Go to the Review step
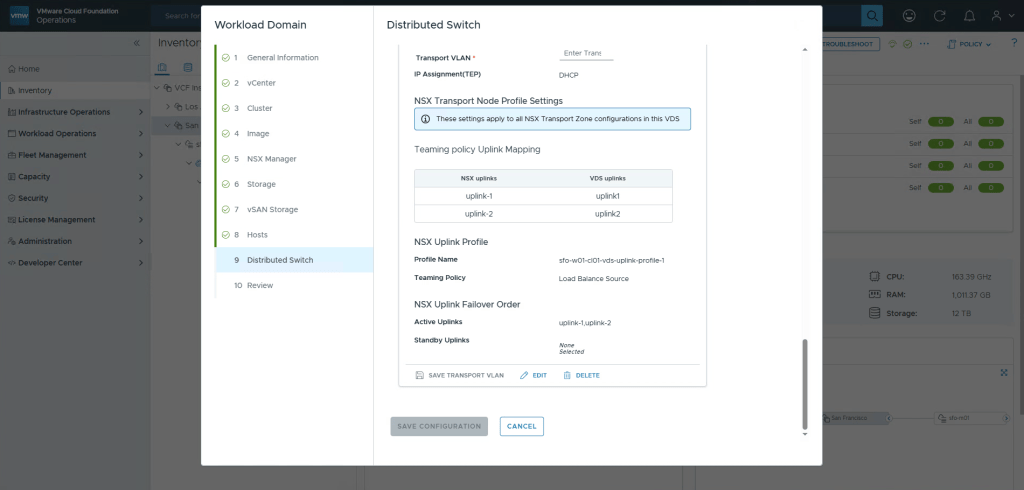The image size is (1024, 490). [259, 285]
